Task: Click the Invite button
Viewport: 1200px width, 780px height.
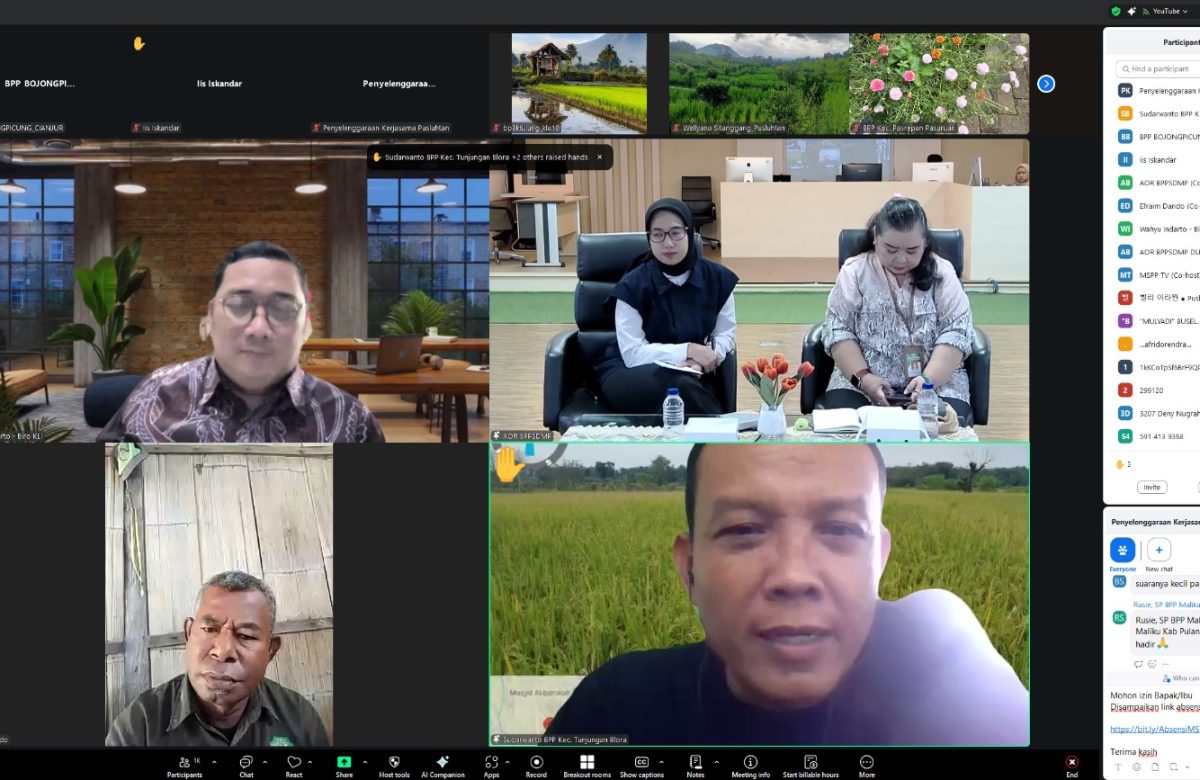Action: (1152, 487)
